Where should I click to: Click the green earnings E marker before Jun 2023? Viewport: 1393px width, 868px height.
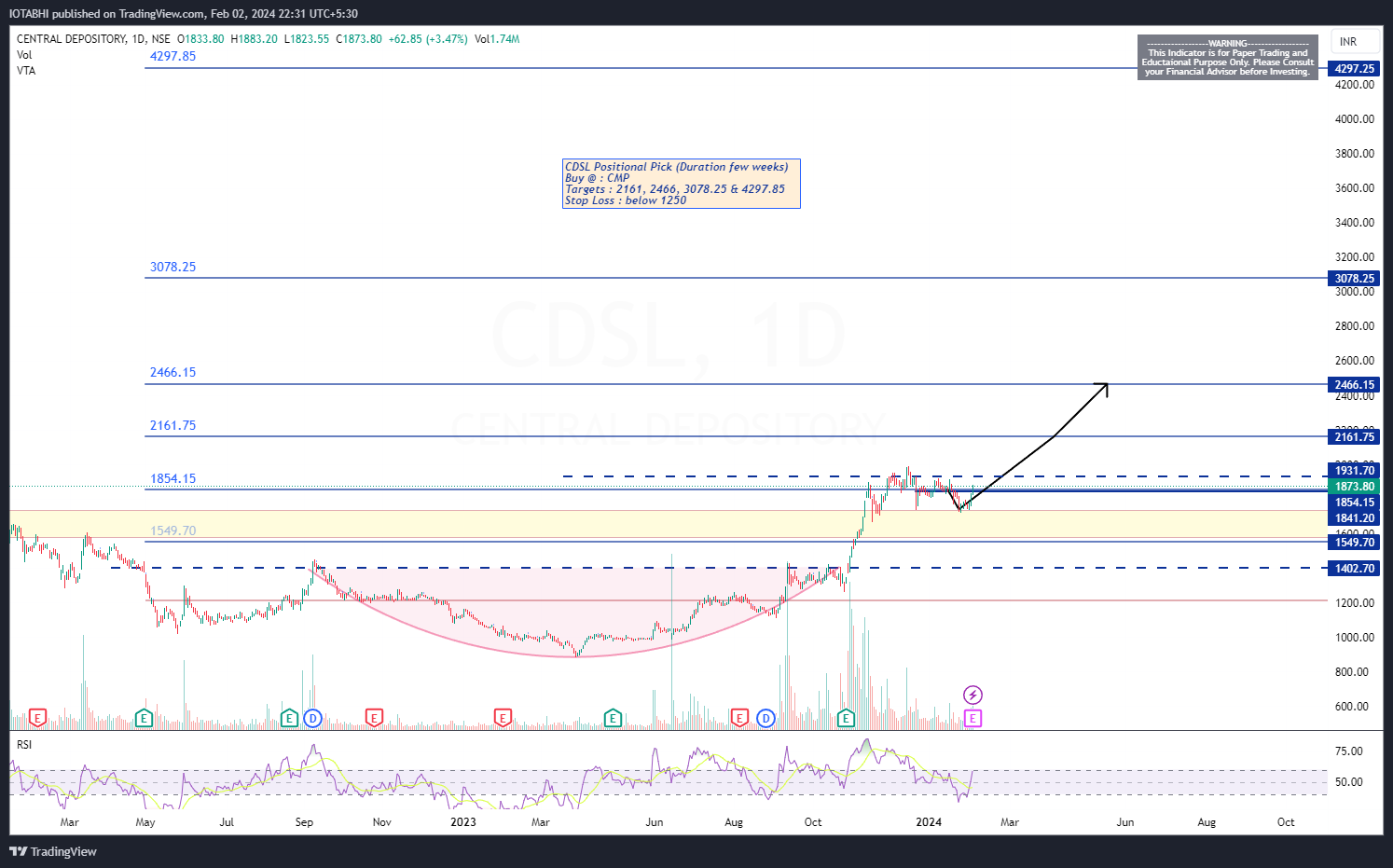[x=613, y=718]
